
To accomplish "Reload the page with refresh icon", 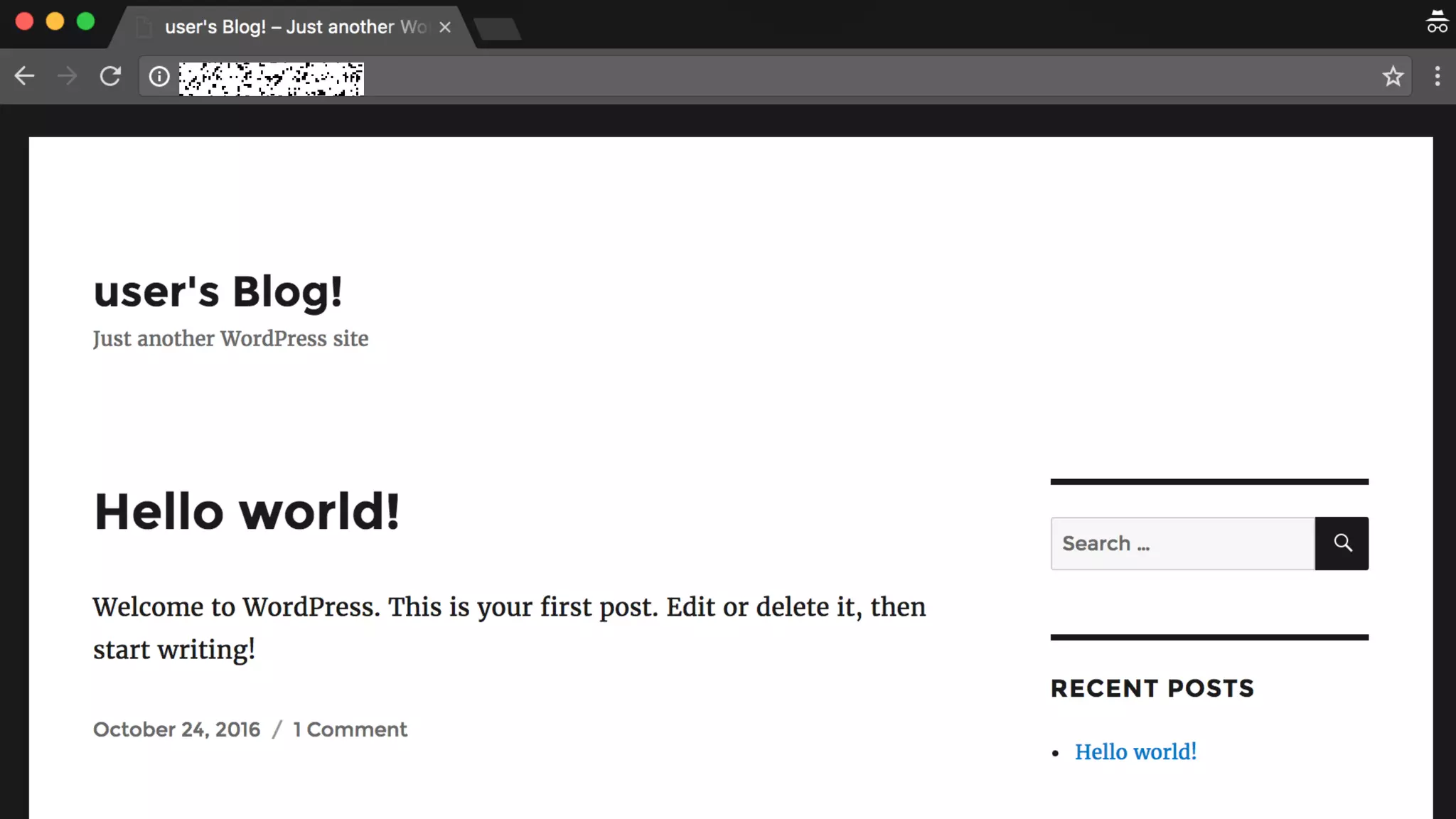I will pyautogui.click(x=110, y=76).
